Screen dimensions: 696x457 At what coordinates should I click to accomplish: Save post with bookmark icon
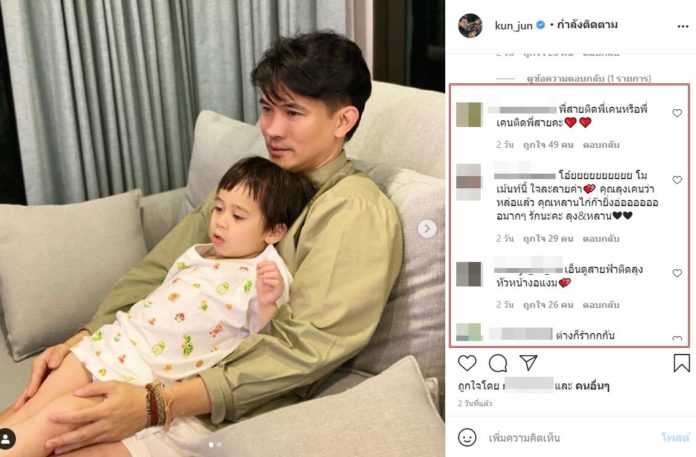[x=681, y=363]
